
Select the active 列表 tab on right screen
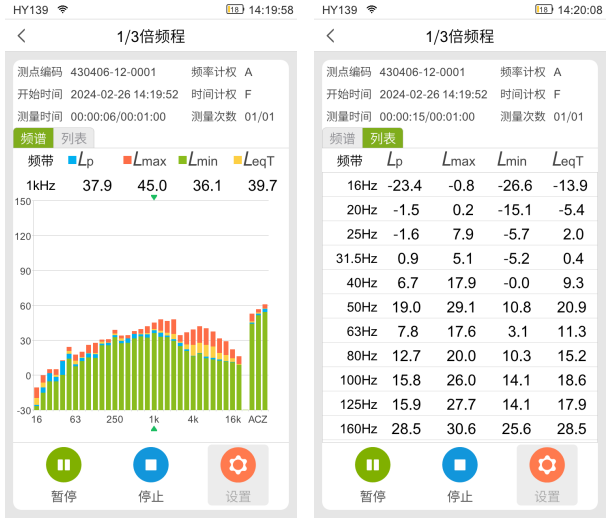coord(382,139)
